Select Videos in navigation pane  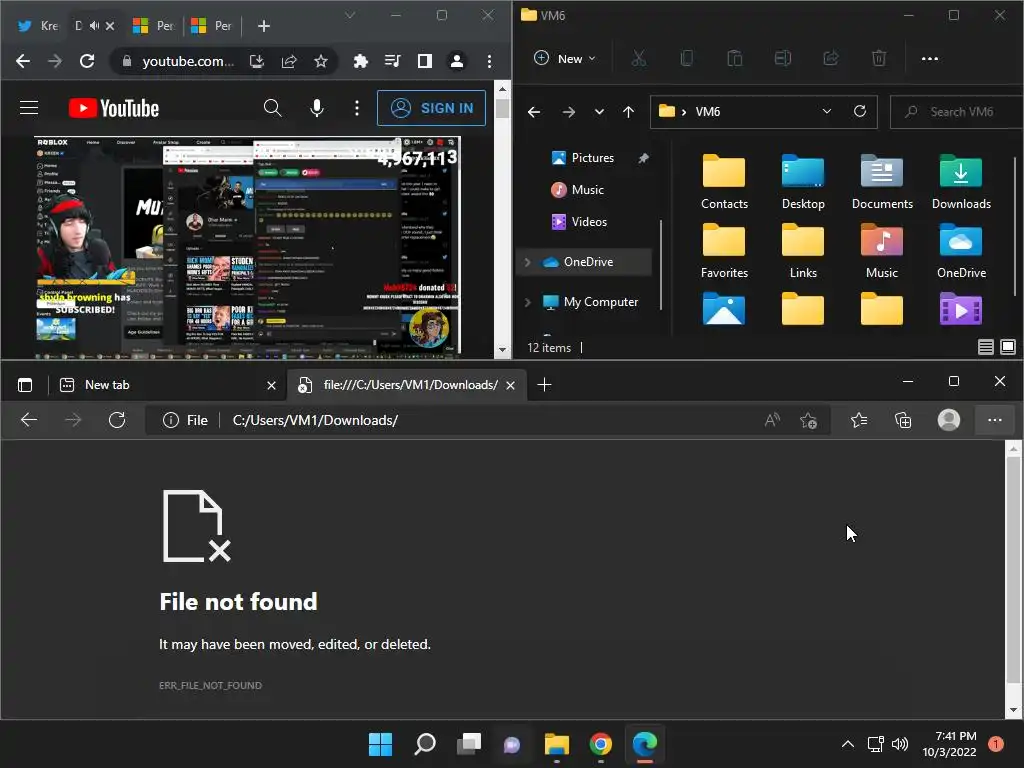(579, 221)
